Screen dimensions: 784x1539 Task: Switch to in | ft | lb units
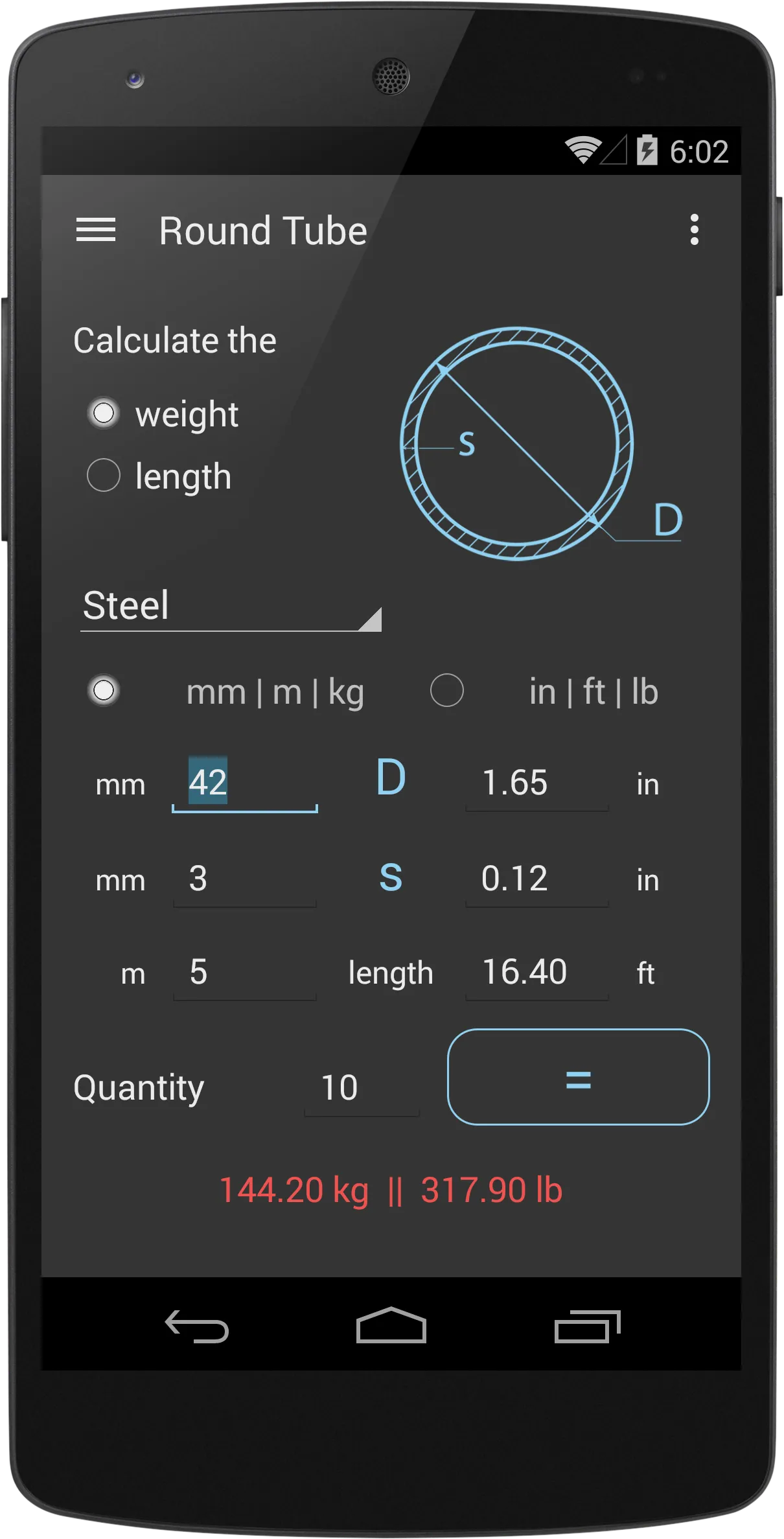tap(447, 691)
